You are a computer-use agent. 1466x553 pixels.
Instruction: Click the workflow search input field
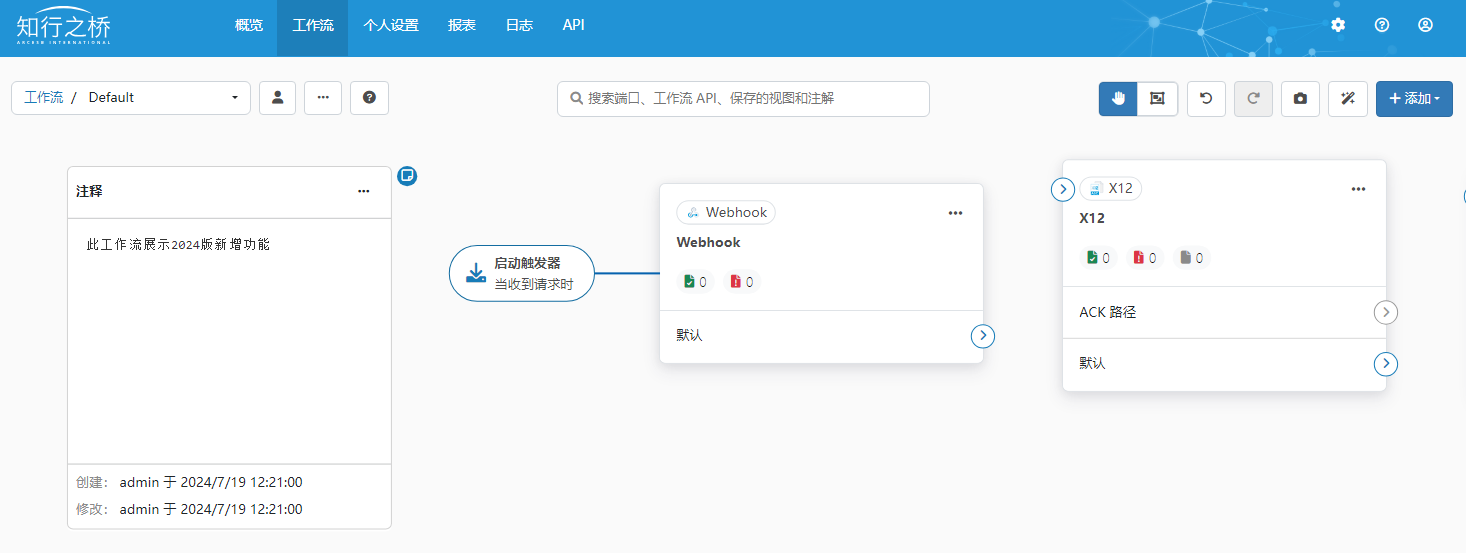[743, 99]
